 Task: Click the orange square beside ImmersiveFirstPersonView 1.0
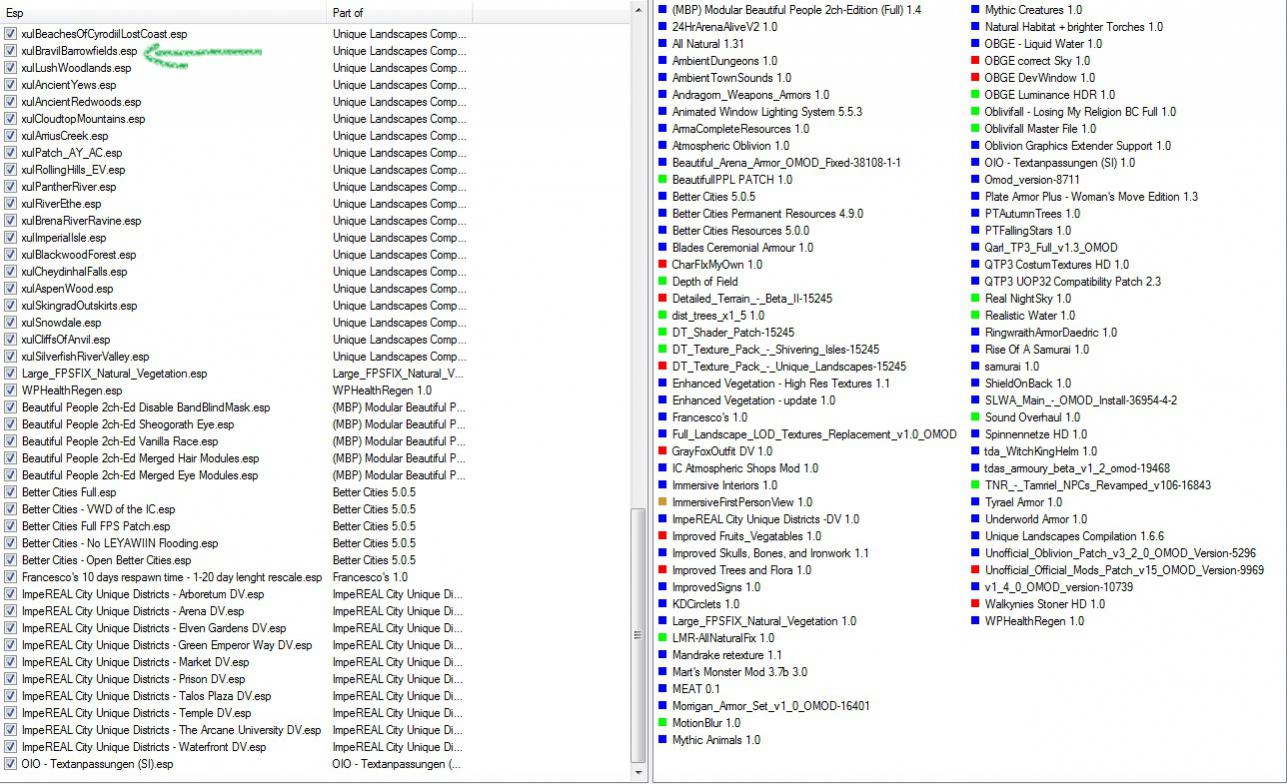(x=662, y=502)
